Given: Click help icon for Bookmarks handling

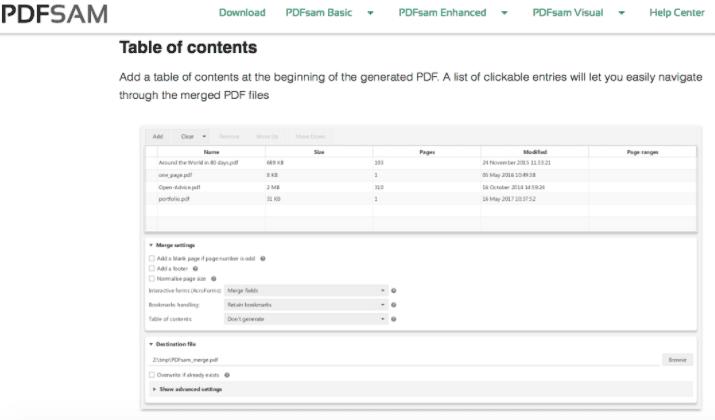Looking at the screenshot, I should [394, 304].
